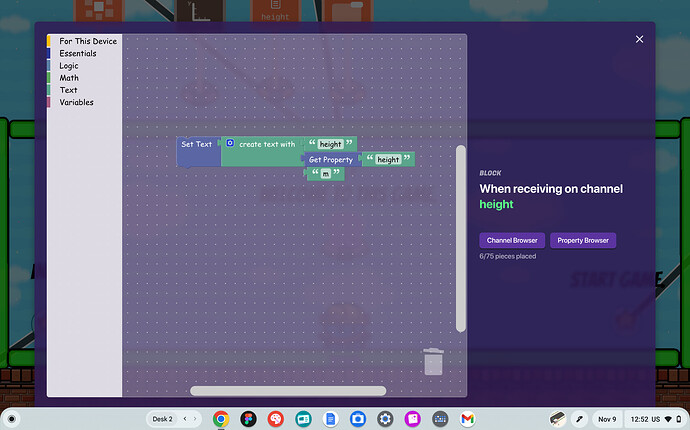Click gear icon on create text block
The image size is (690, 430).
[x=229, y=144]
